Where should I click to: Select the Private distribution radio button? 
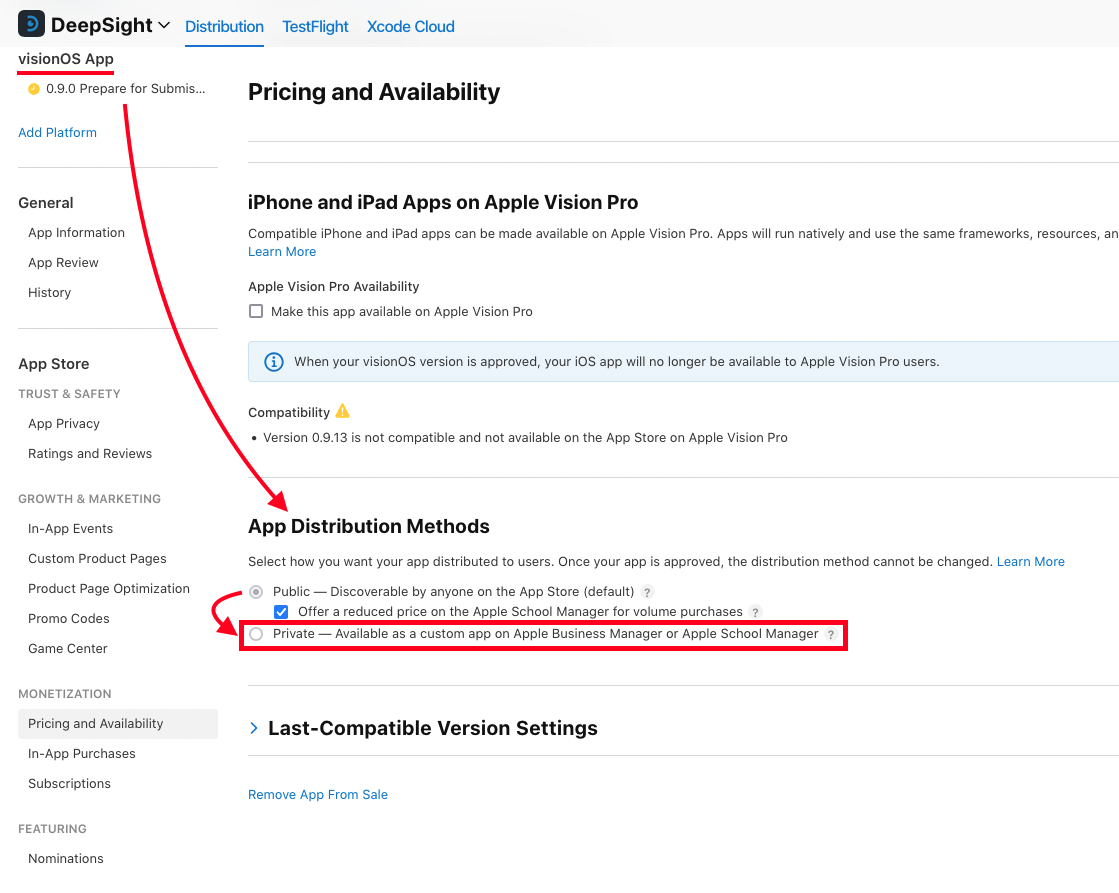tap(255, 634)
